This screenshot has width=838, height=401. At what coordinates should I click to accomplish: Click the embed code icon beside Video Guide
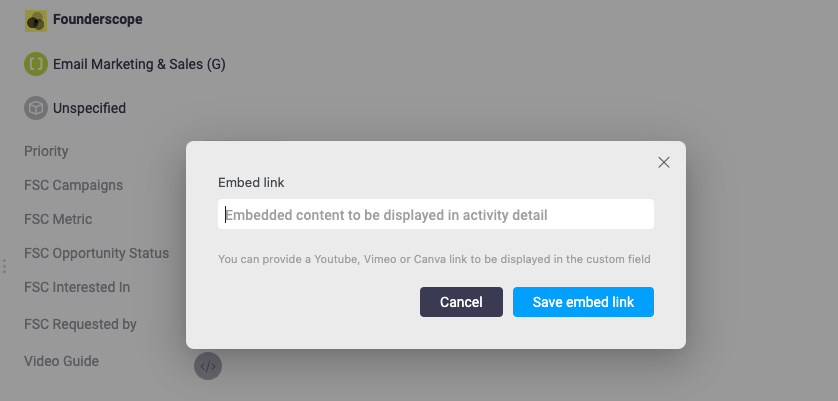[x=208, y=366]
